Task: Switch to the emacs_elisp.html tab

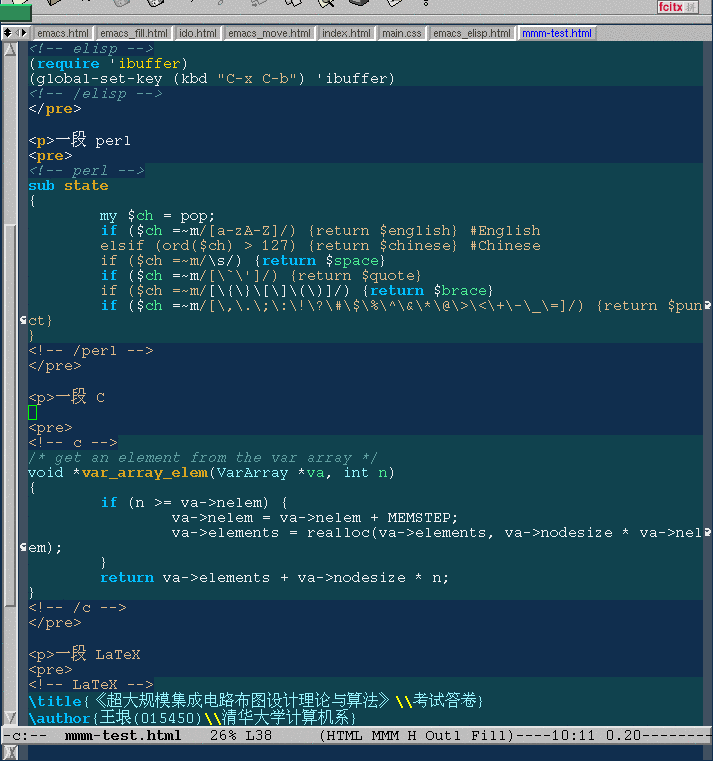Action: click(x=472, y=33)
